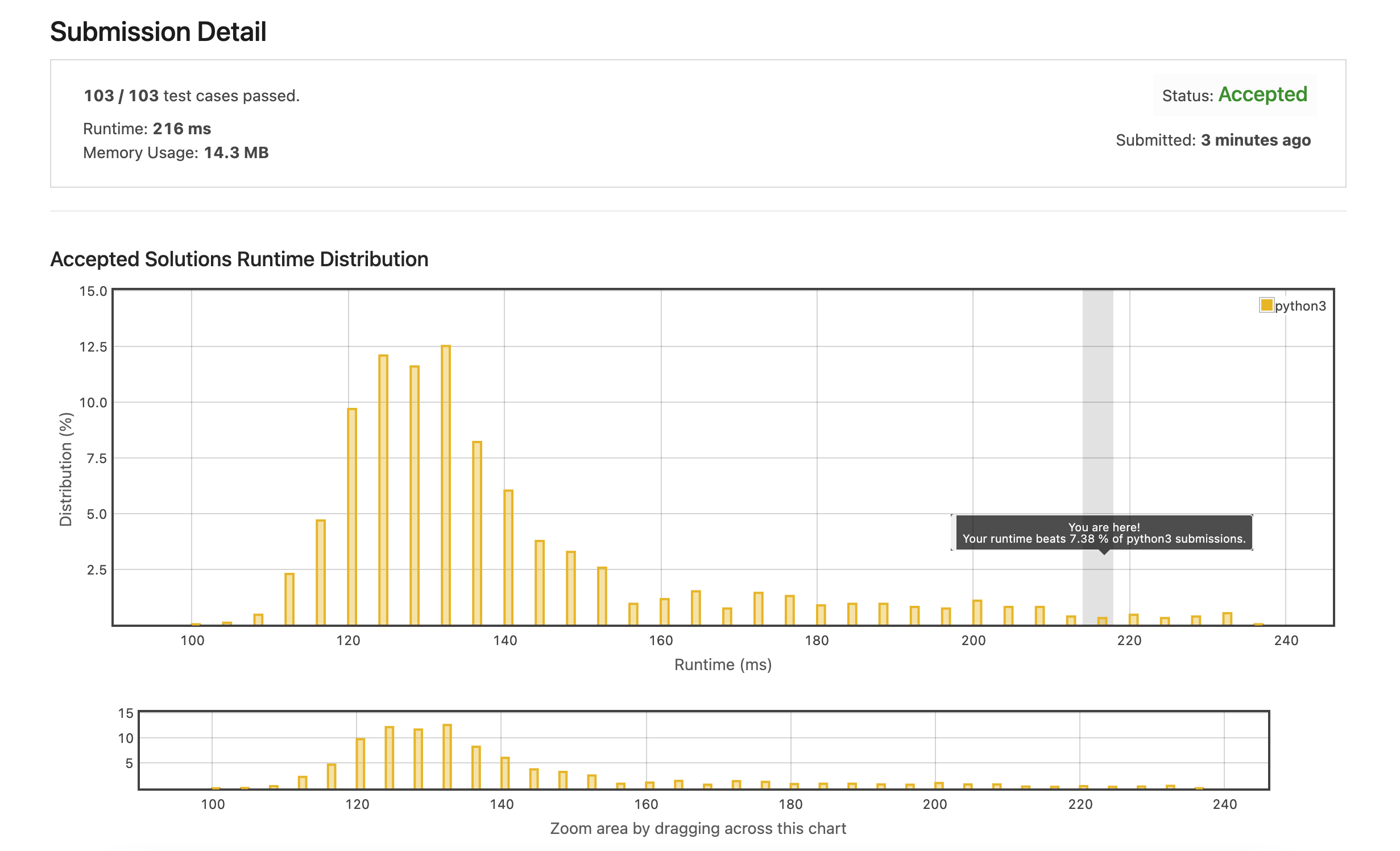The width and height of the screenshot is (1400, 851).
Task: Click tallest bar in lower overview chart
Action: click(447, 757)
